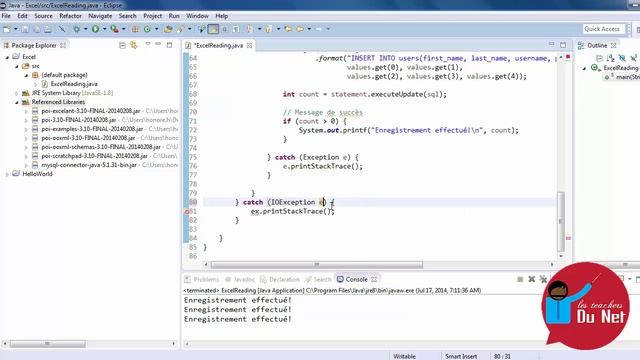The width and height of the screenshot is (640, 360).
Task: Open the Refactor menu
Action: [x=70, y=16]
